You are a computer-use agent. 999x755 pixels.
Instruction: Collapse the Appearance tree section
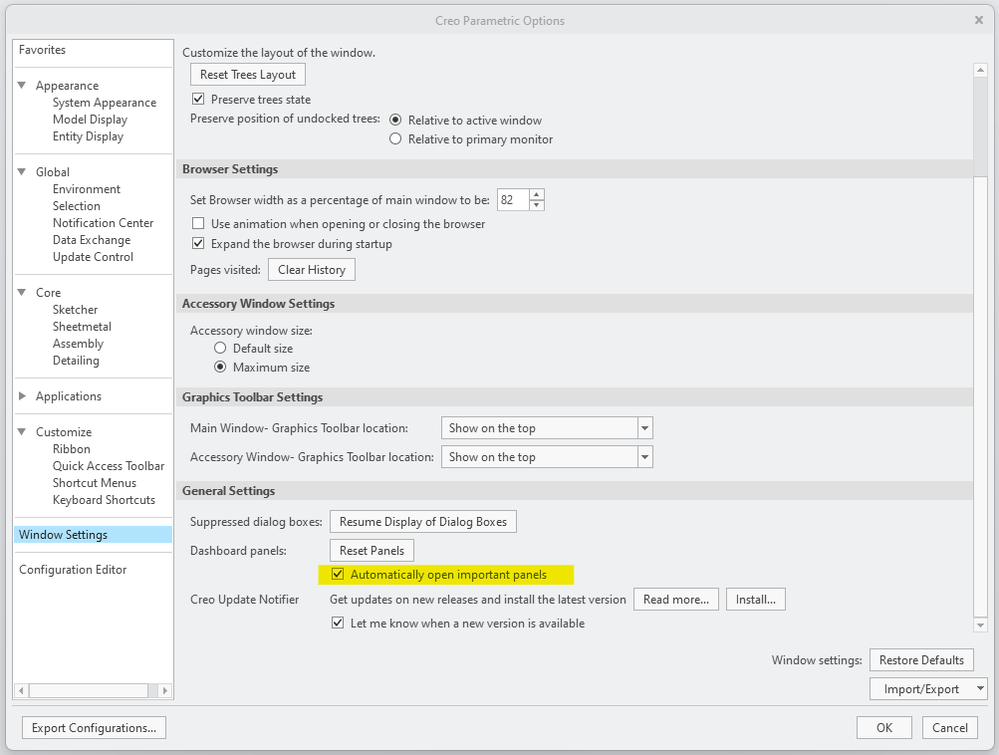coord(23,86)
